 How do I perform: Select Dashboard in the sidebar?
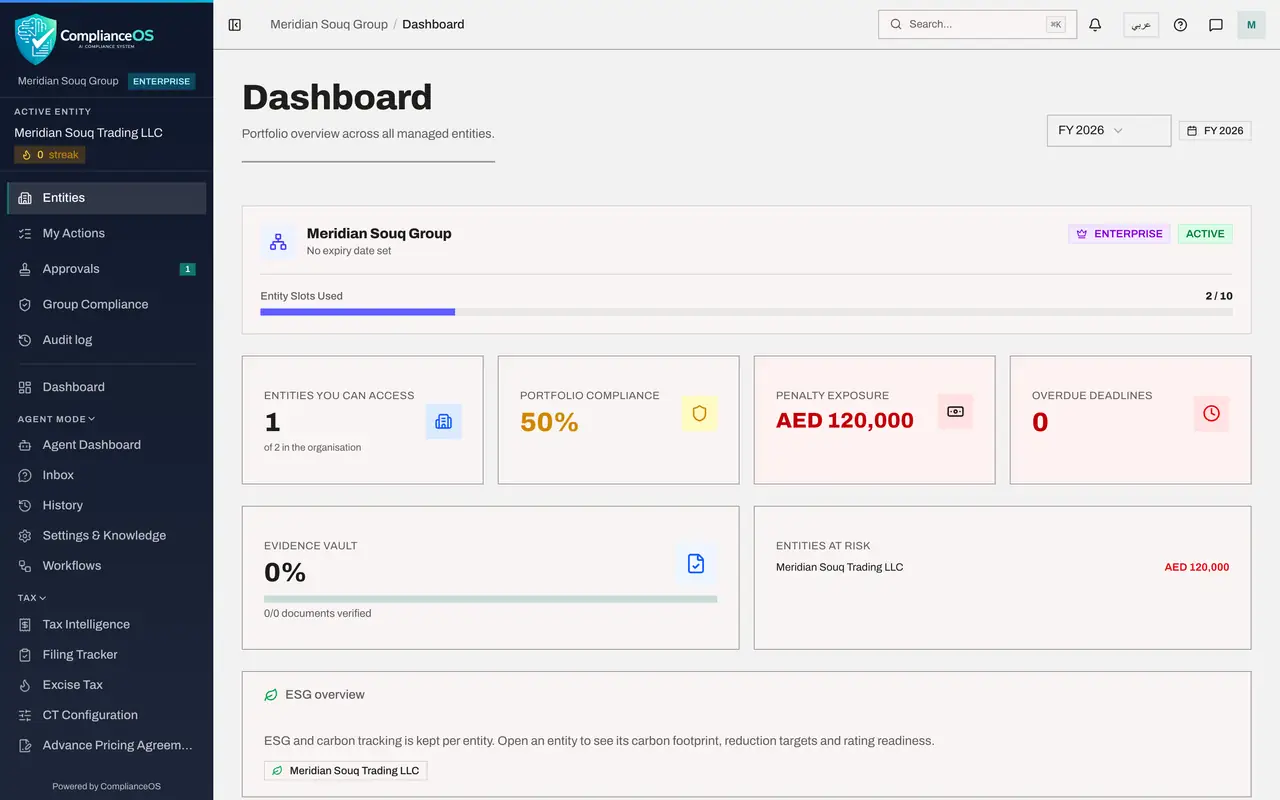pos(107,387)
